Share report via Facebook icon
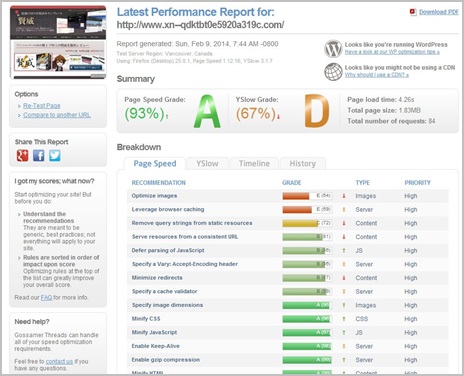This screenshot has width=464, height=376. [39, 156]
